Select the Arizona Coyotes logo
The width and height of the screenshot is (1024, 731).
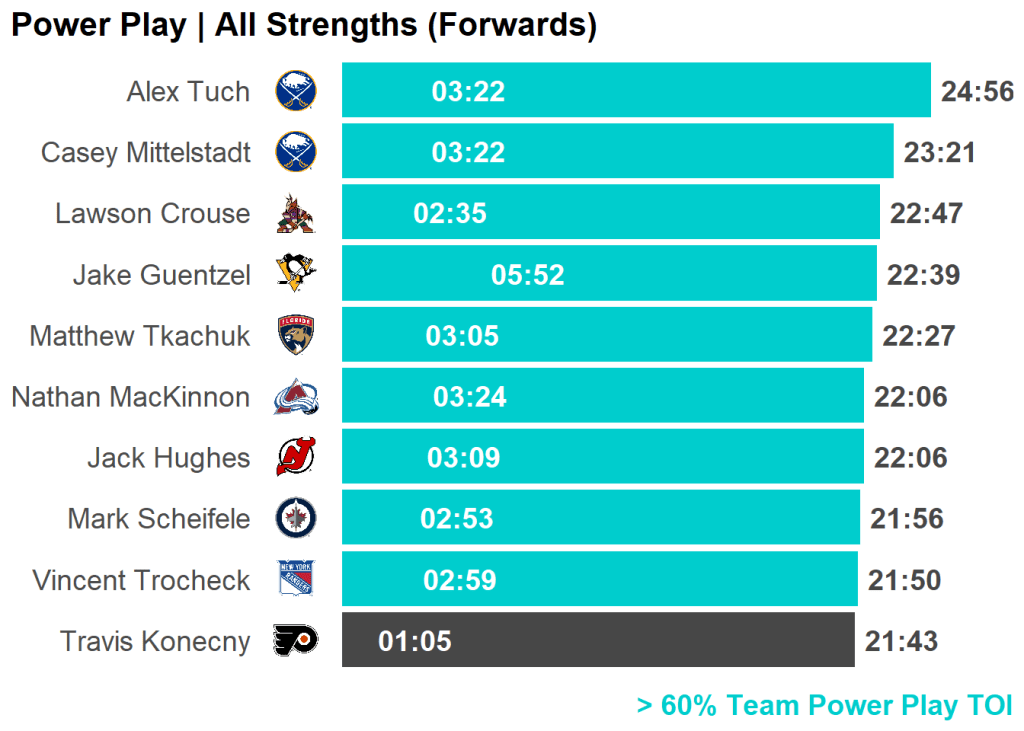click(x=296, y=213)
